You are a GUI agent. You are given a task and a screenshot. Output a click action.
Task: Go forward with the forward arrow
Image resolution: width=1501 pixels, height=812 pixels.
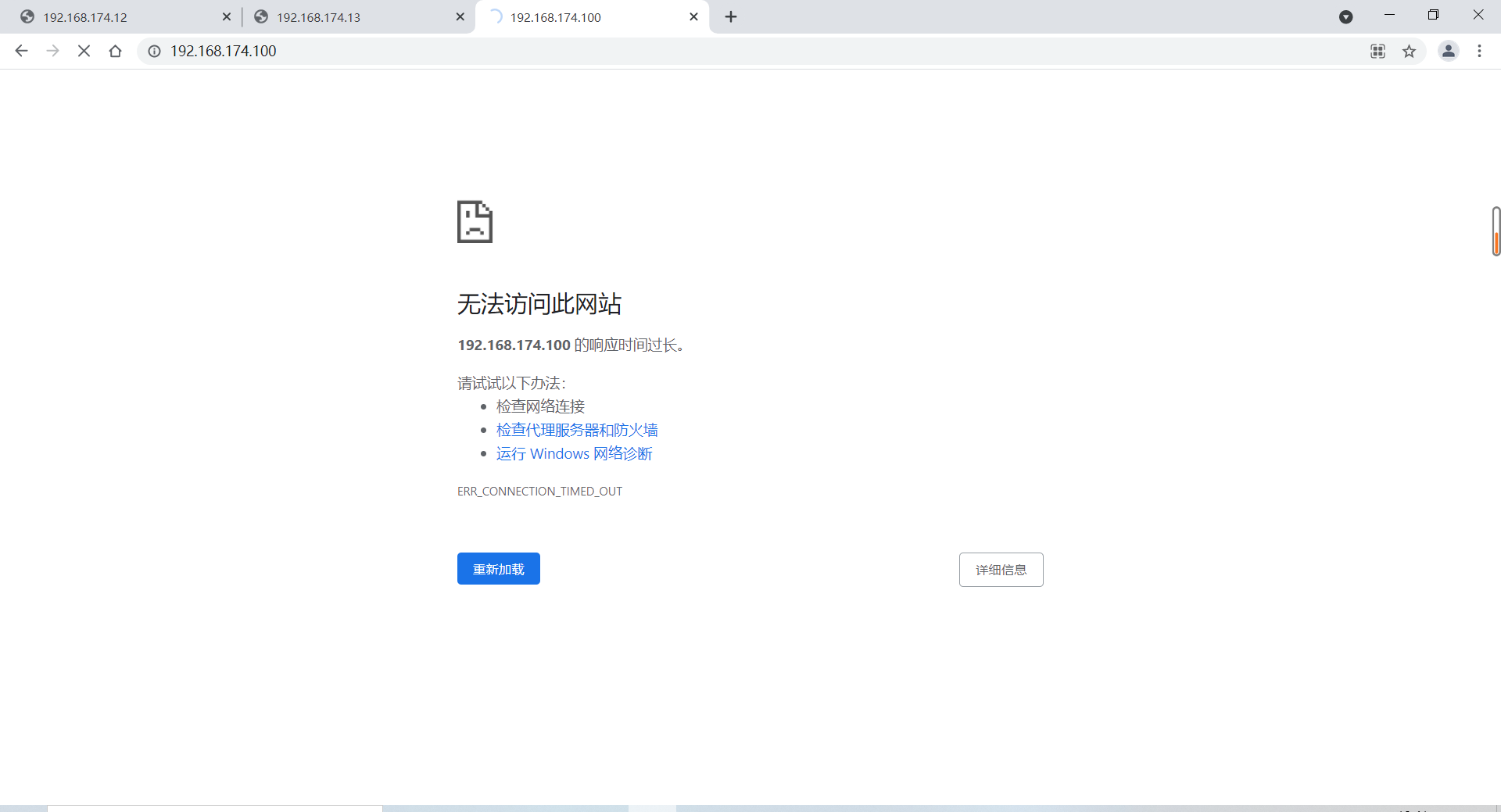(x=52, y=51)
